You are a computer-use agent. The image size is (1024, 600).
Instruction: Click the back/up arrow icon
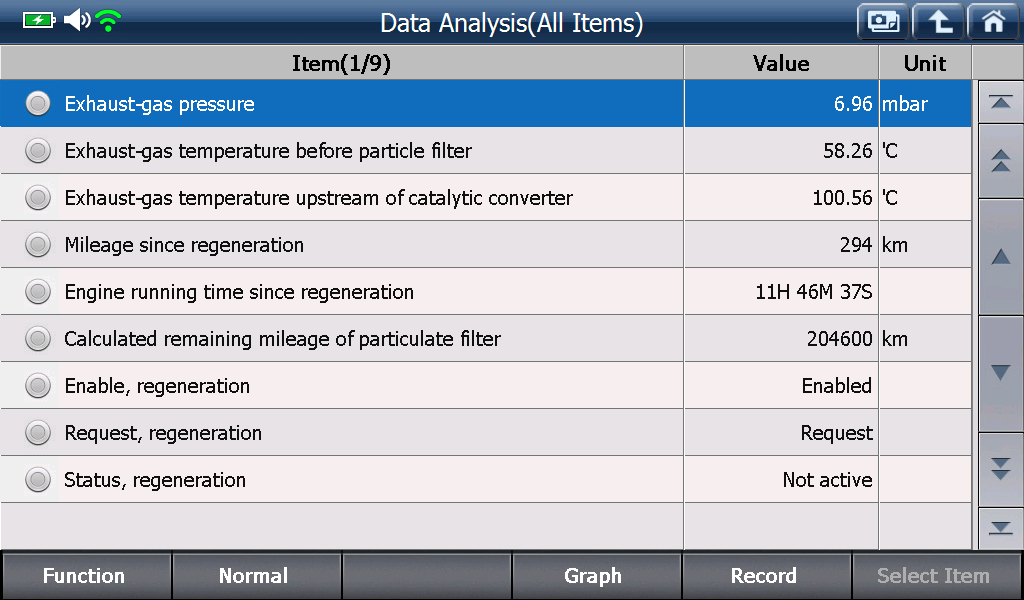[x=938, y=22]
